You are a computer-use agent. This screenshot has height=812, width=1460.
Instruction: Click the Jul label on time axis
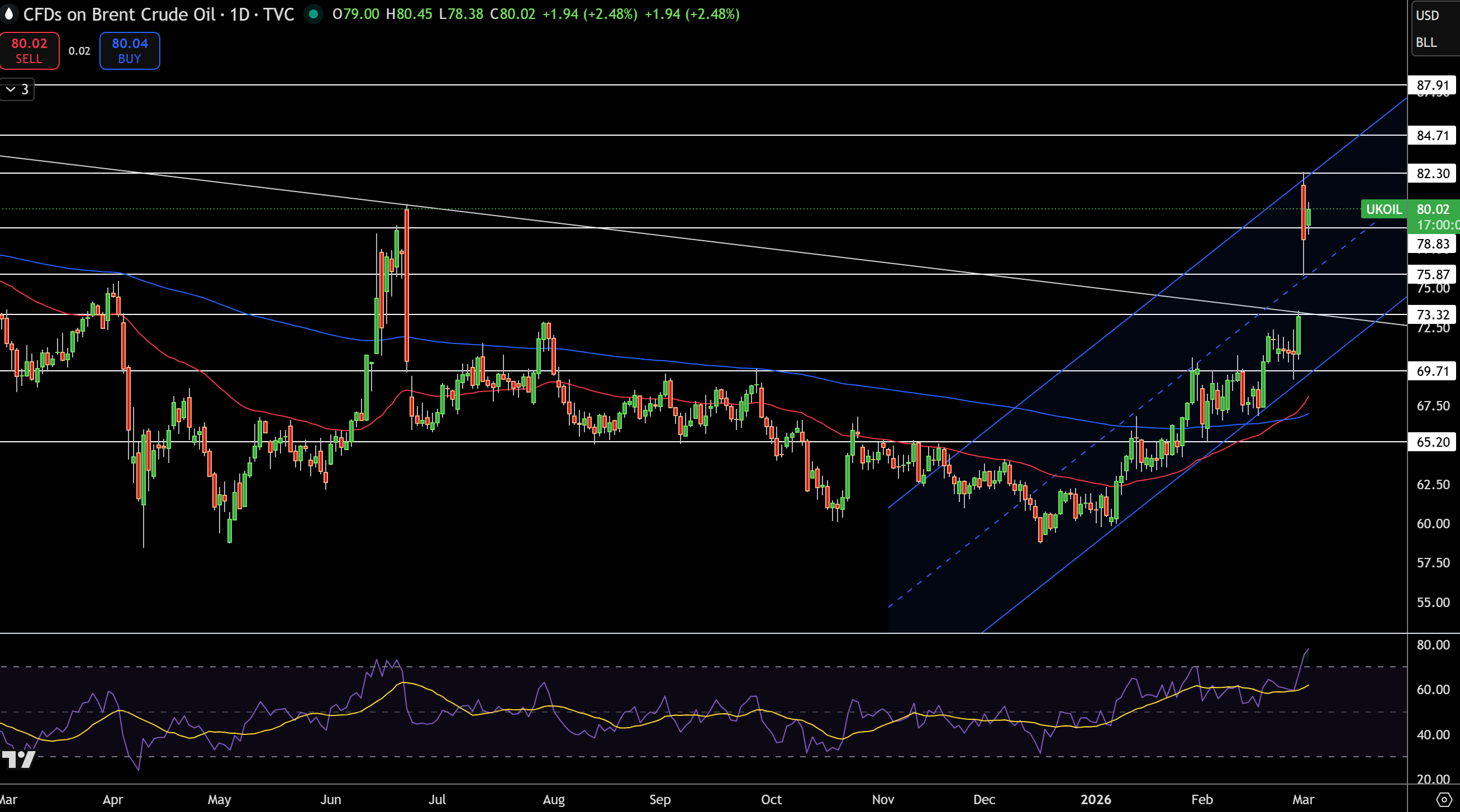click(x=437, y=800)
